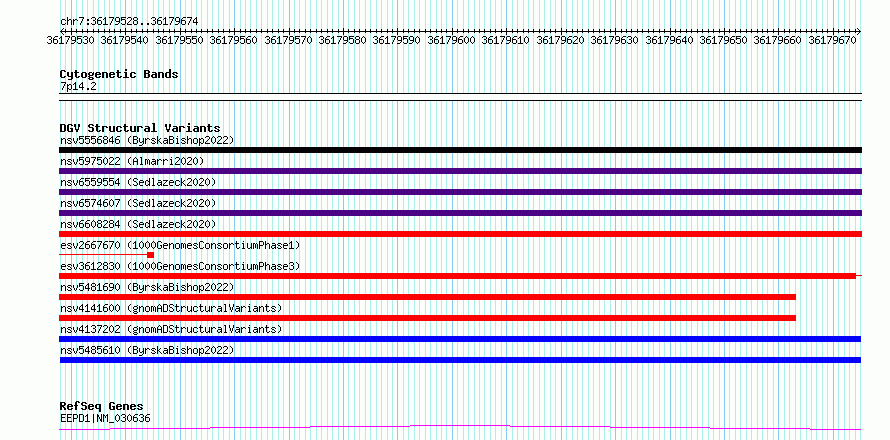
Task: Click ruler position 36179640
Action: (670, 40)
